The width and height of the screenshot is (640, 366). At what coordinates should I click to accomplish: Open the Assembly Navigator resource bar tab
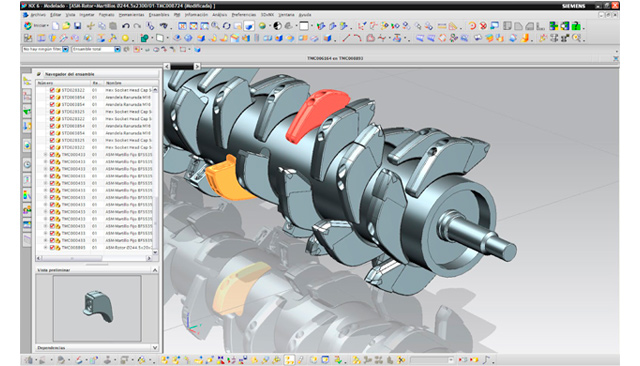[27, 81]
